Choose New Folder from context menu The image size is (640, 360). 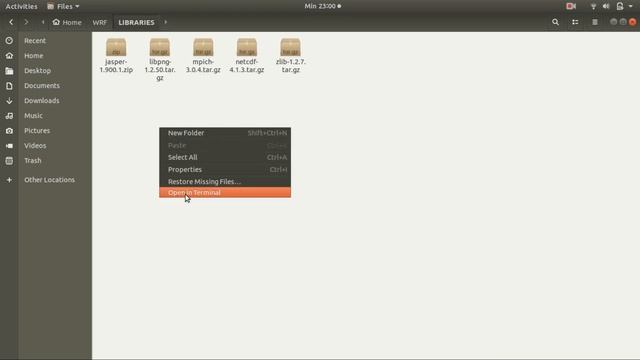(225, 133)
